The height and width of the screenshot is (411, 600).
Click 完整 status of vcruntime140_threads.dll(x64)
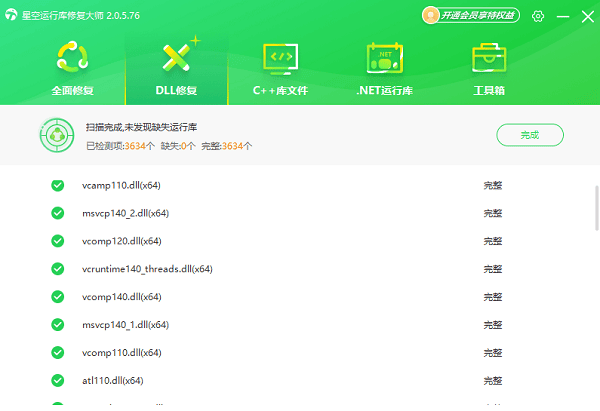(493, 269)
